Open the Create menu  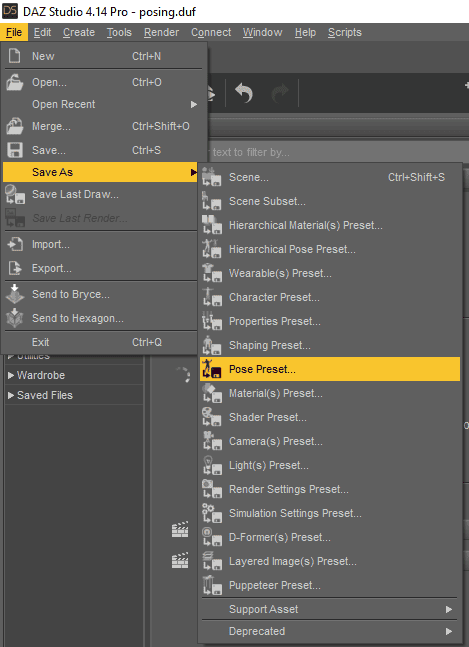[79, 32]
